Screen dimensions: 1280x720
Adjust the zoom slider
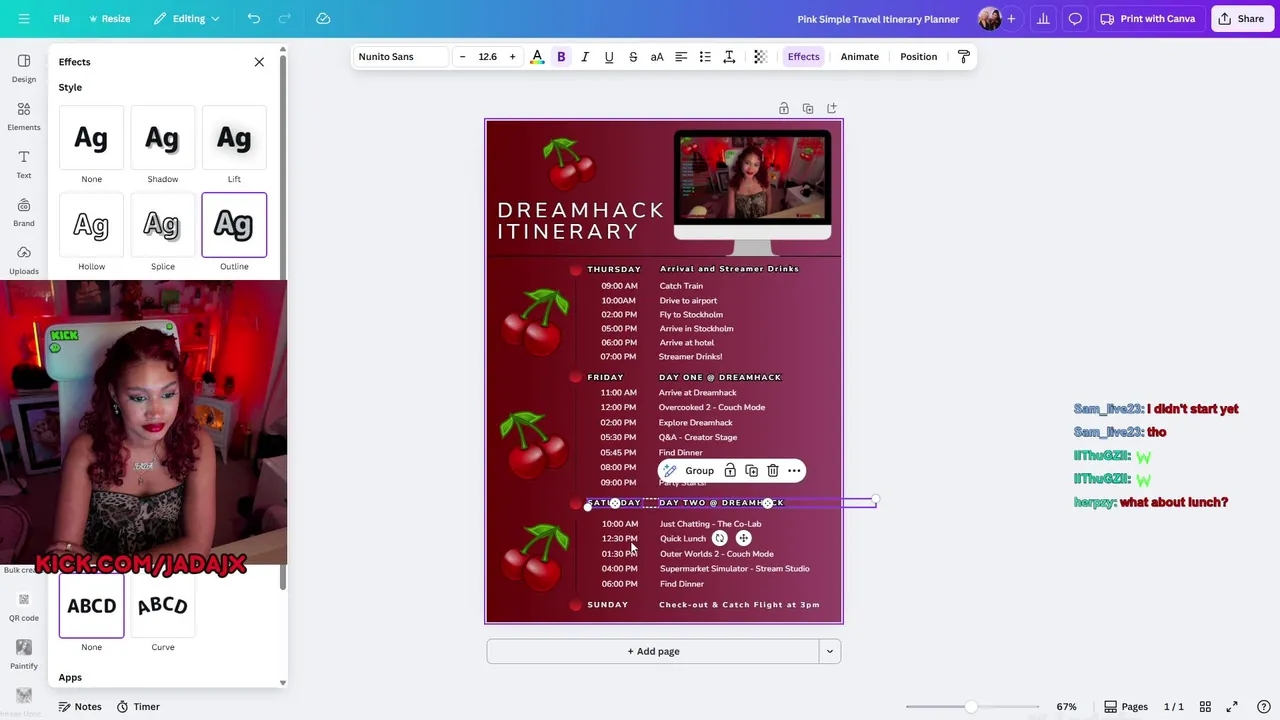click(971, 707)
